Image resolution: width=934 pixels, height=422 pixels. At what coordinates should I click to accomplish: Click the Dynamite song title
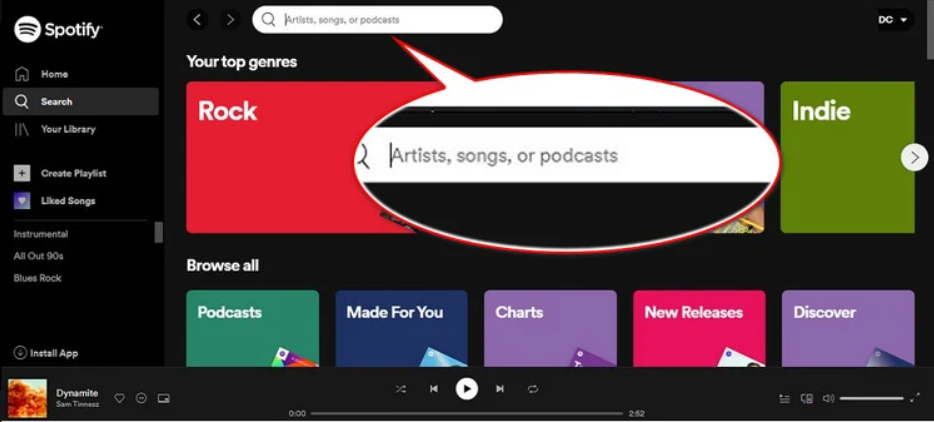pyautogui.click(x=77, y=393)
